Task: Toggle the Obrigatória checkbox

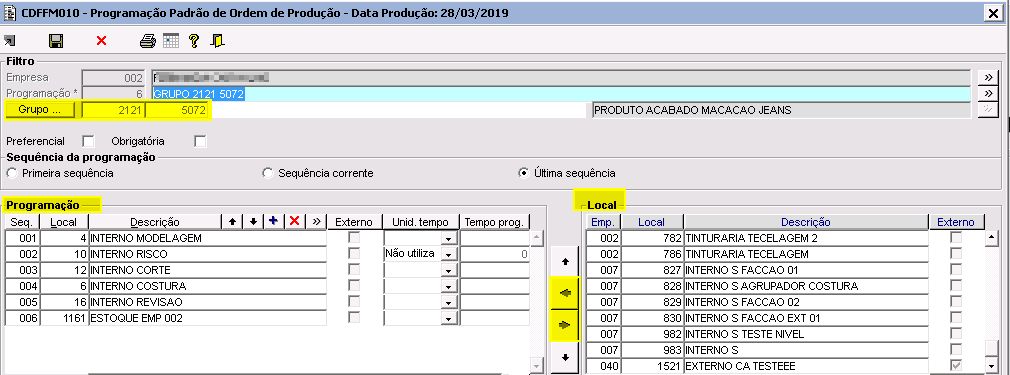Action: coord(200,141)
